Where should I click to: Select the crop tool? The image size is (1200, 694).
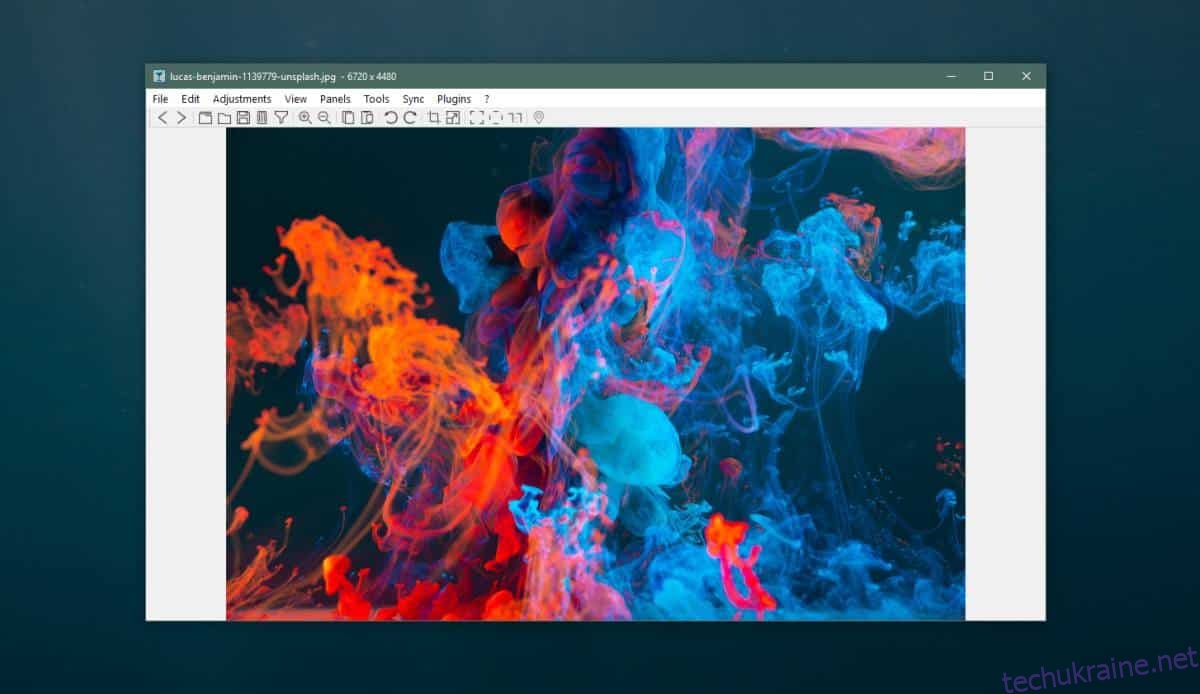pos(434,118)
